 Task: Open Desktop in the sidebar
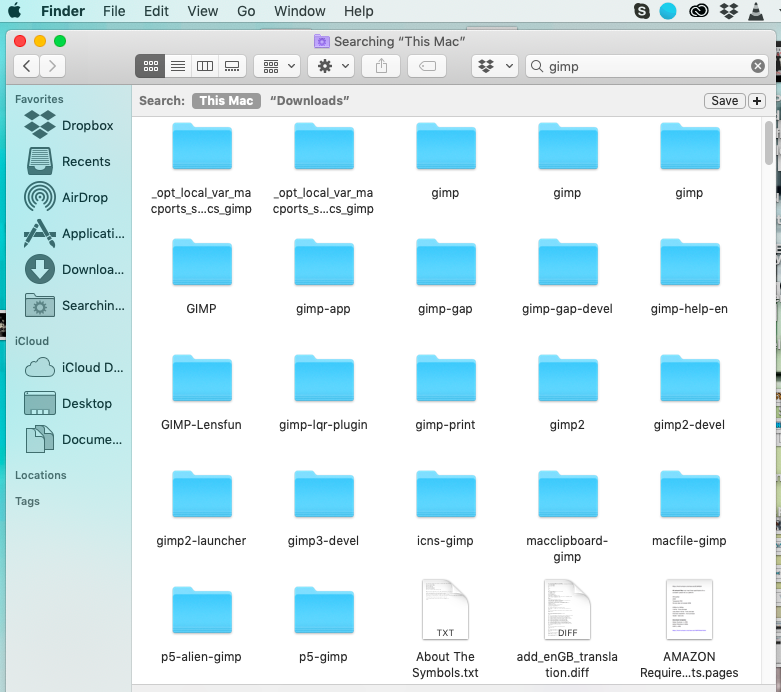coord(69,404)
